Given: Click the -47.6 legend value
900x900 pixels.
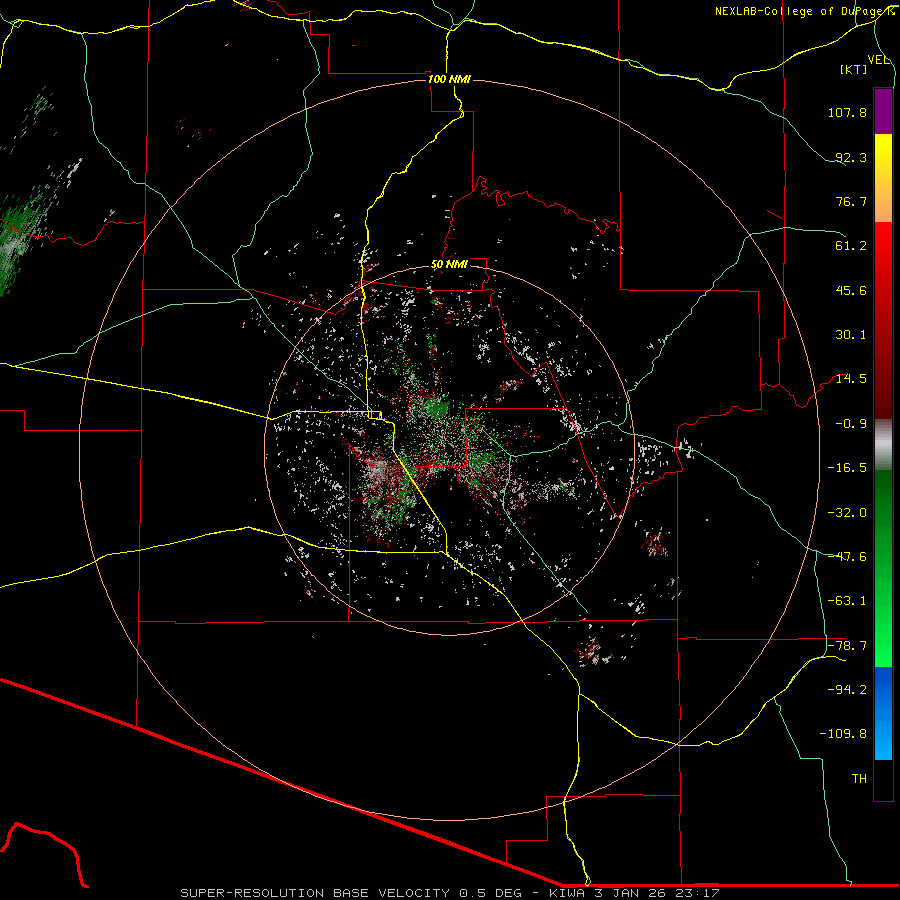Looking at the screenshot, I should tap(847, 557).
